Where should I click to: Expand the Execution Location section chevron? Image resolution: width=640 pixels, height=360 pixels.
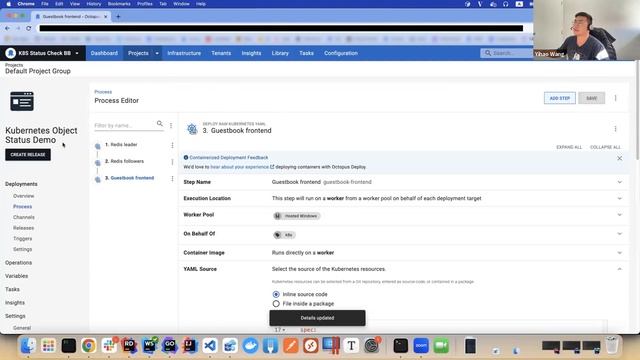click(x=620, y=198)
